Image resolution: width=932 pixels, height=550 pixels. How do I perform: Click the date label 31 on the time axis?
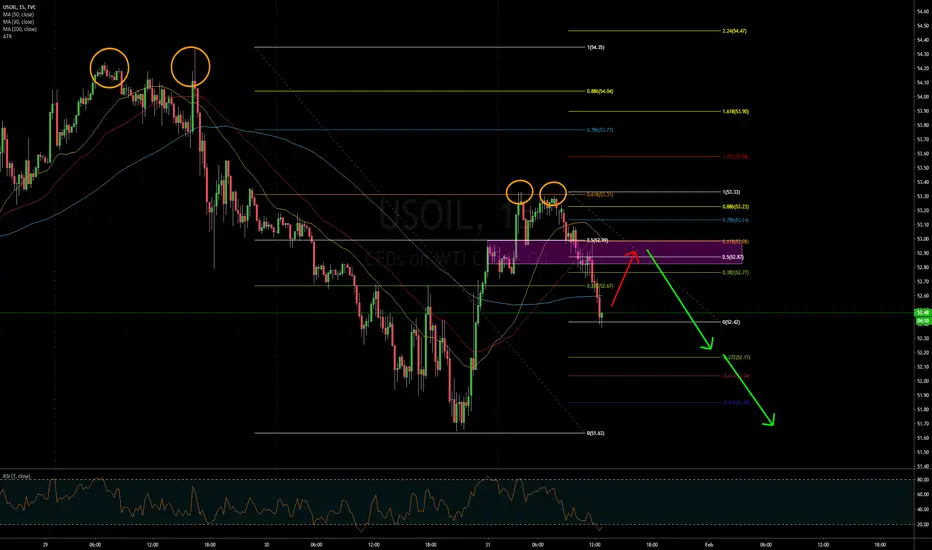pyautogui.click(x=487, y=544)
